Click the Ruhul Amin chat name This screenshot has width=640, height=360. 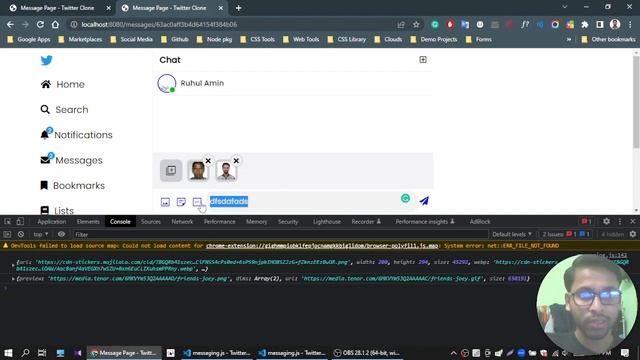(202, 83)
